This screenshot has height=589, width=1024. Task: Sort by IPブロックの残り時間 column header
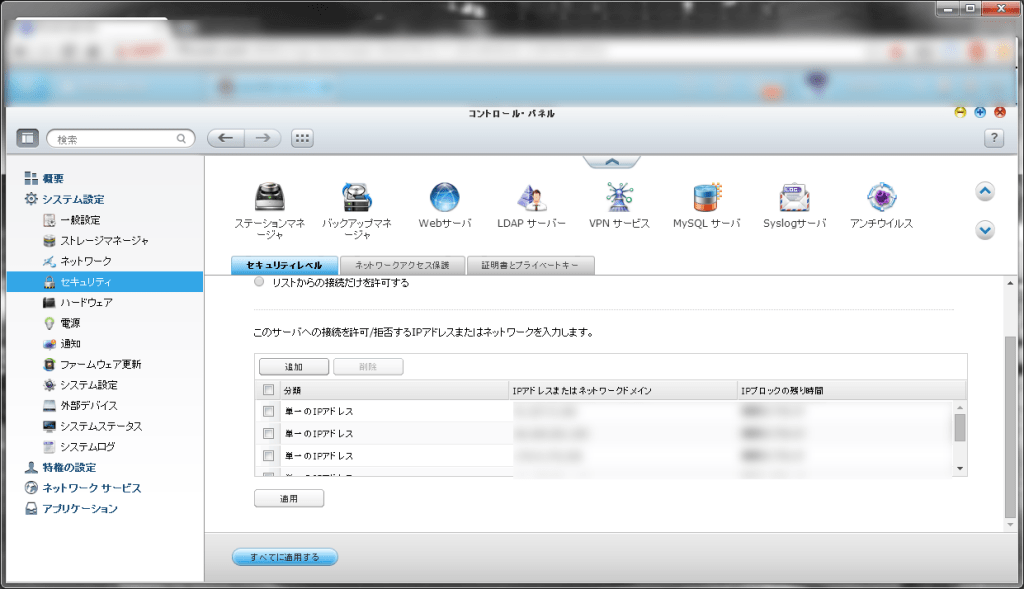coord(851,390)
